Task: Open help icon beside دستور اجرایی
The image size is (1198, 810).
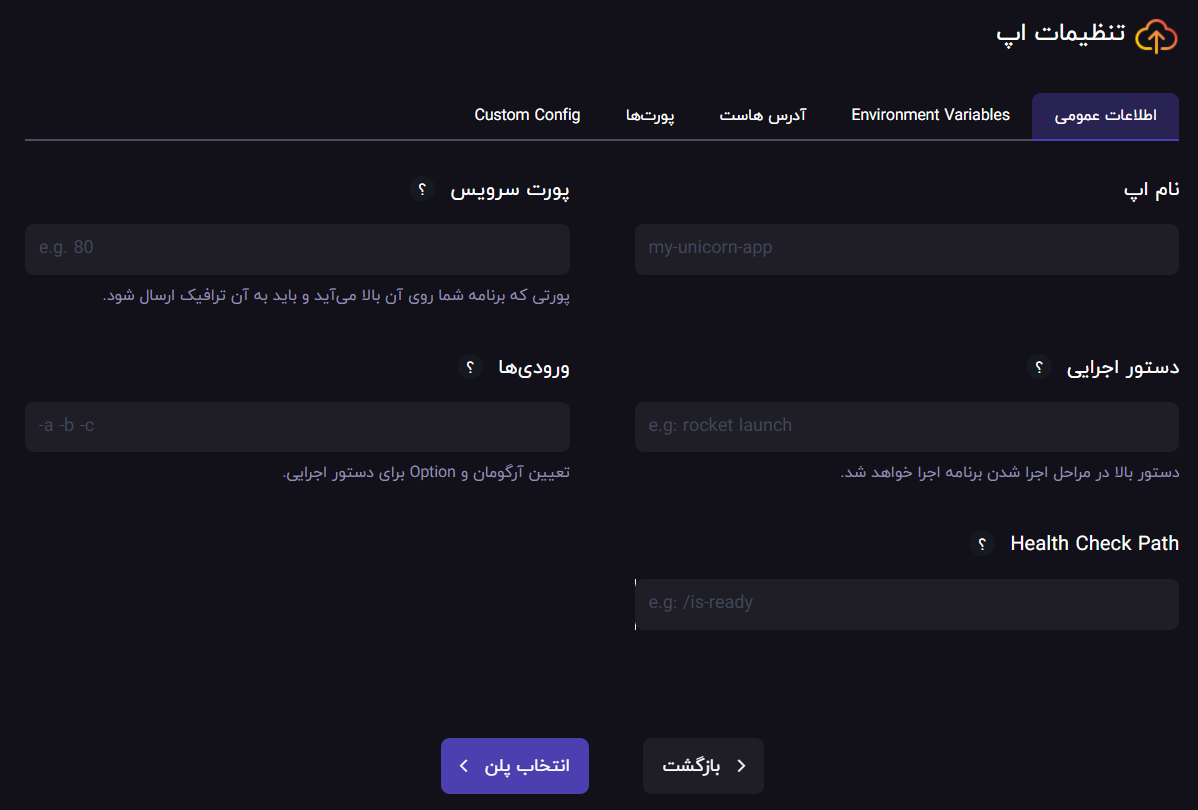Action: tap(1039, 368)
